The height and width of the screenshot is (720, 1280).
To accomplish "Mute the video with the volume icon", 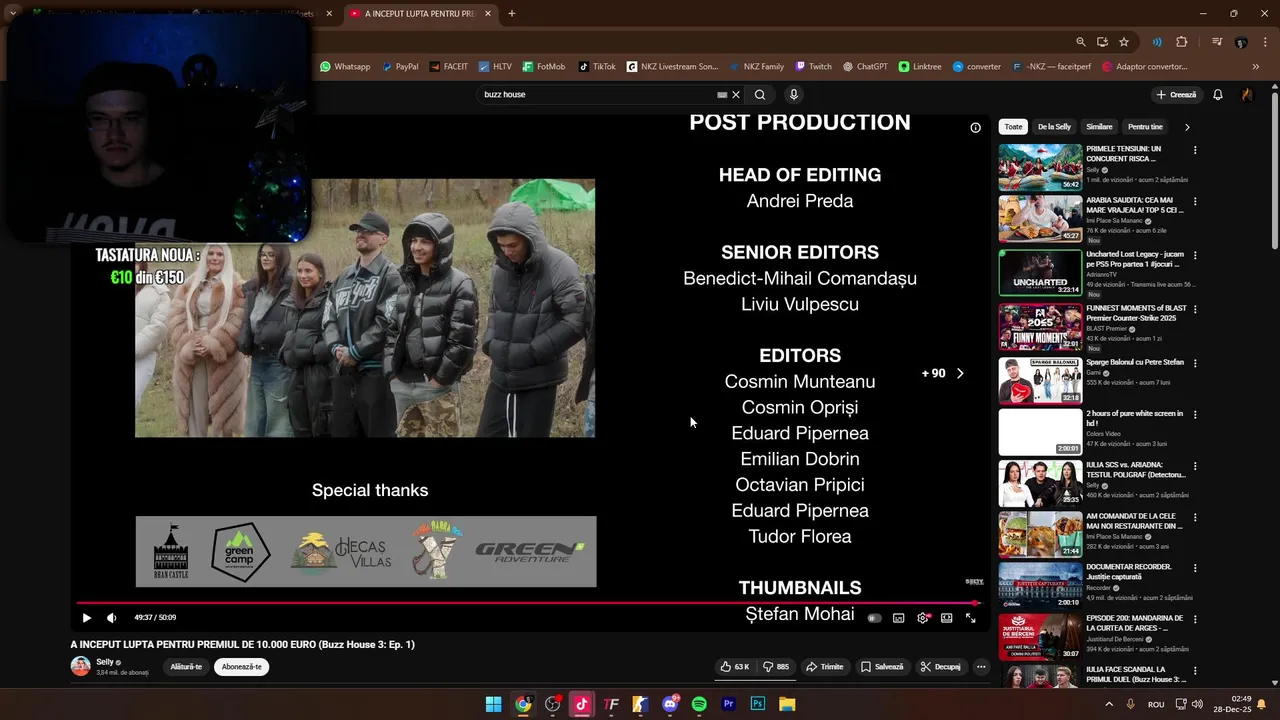I will click(x=111, y=618).
